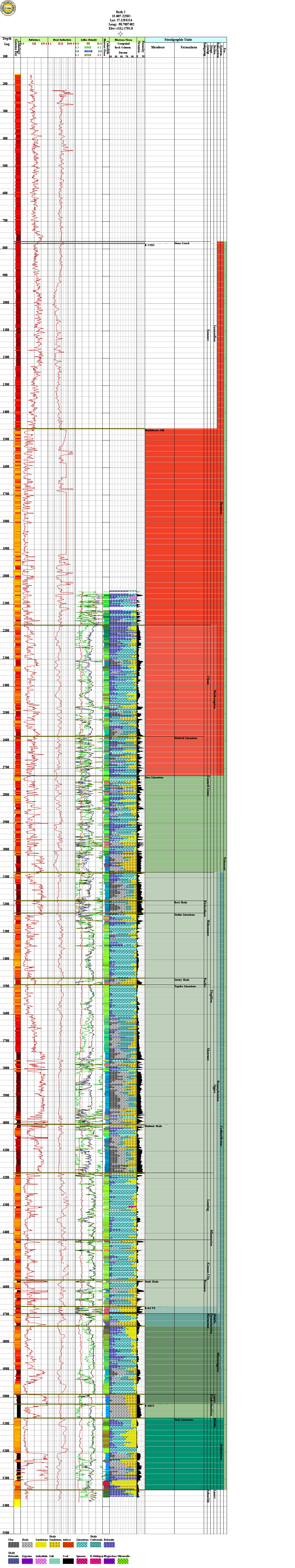This screenshot has width=295, height=1568.
Task: Select the Shaly Carbonate legend swatch
Action: [x=96, y=1544]
